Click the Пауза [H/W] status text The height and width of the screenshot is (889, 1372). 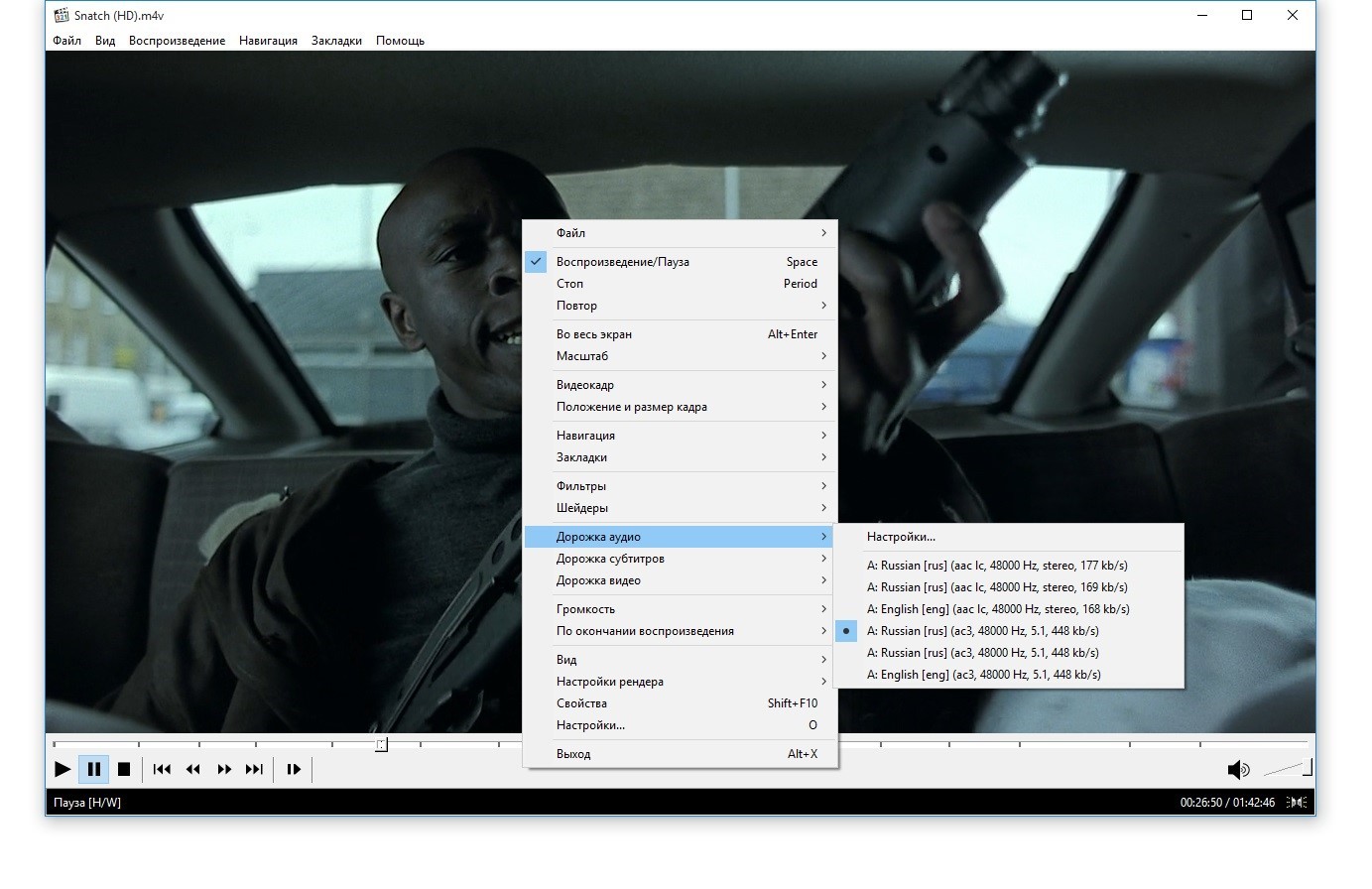(x=87, y=803)
